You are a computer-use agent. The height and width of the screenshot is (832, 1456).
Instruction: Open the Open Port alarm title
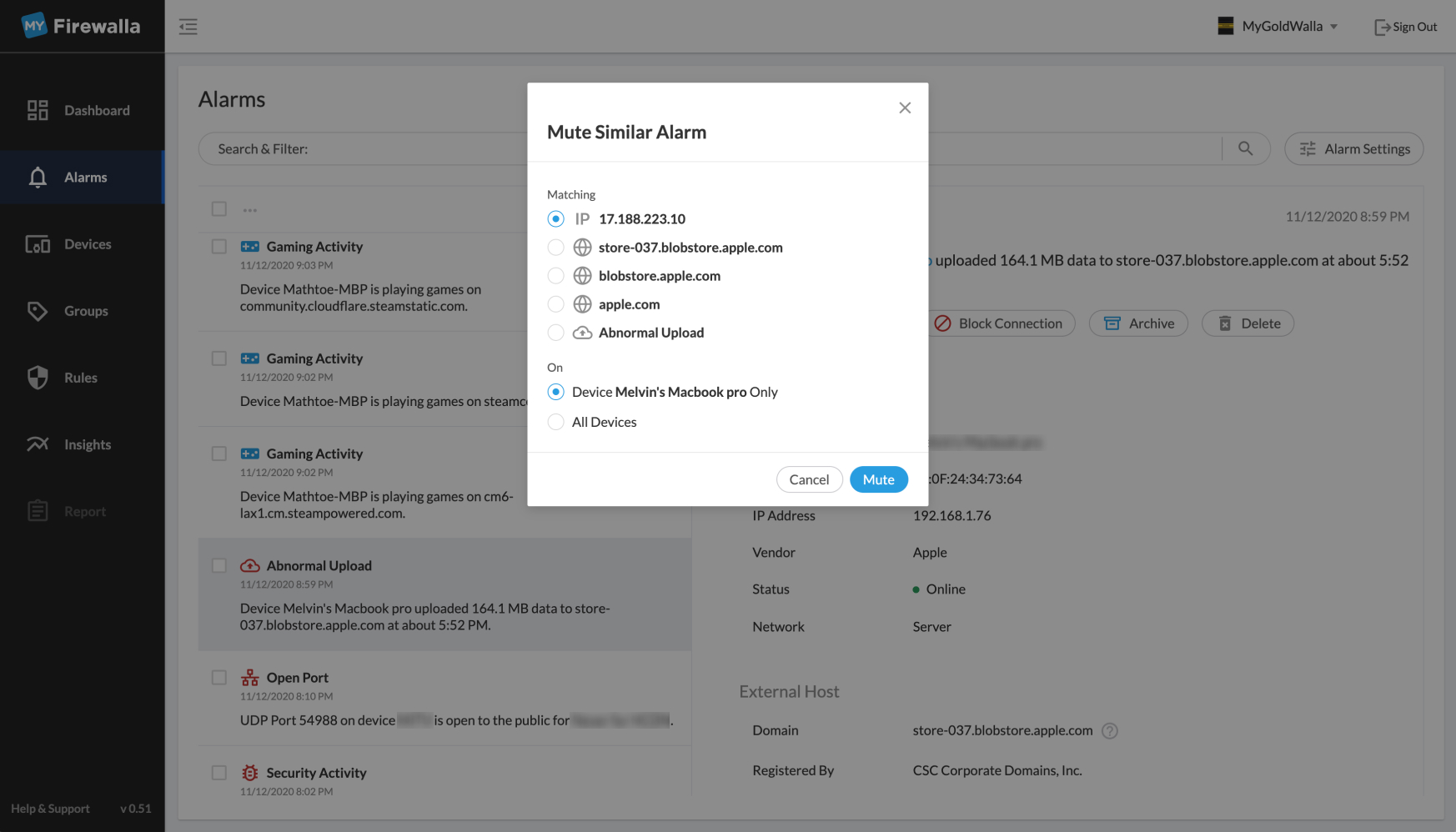coord(298,678)
